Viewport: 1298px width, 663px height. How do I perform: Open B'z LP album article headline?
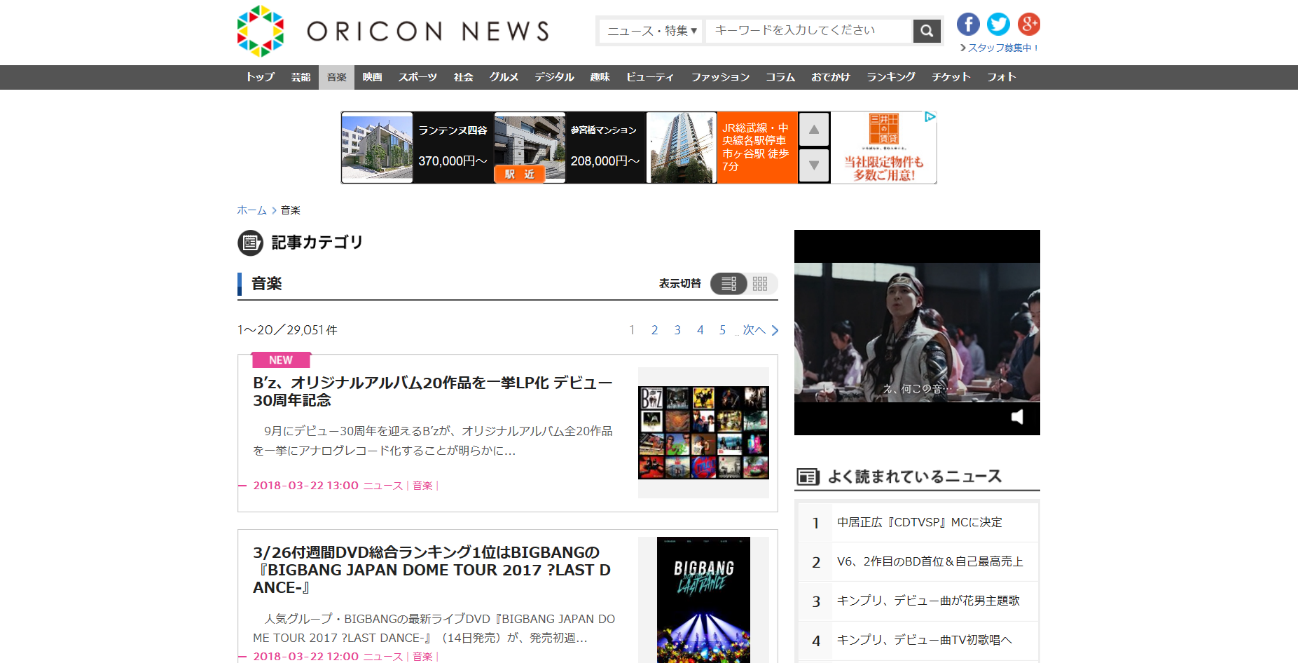click(432, 391)
